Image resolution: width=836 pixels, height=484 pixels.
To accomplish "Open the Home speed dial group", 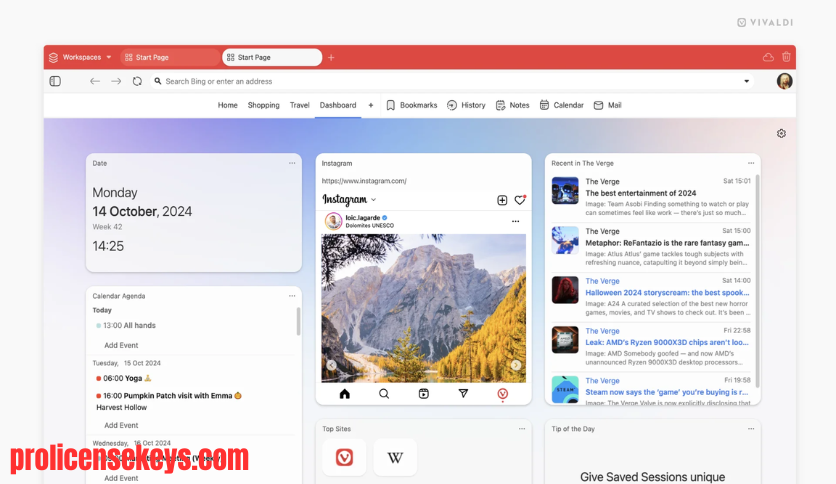I will click(228, 105).
